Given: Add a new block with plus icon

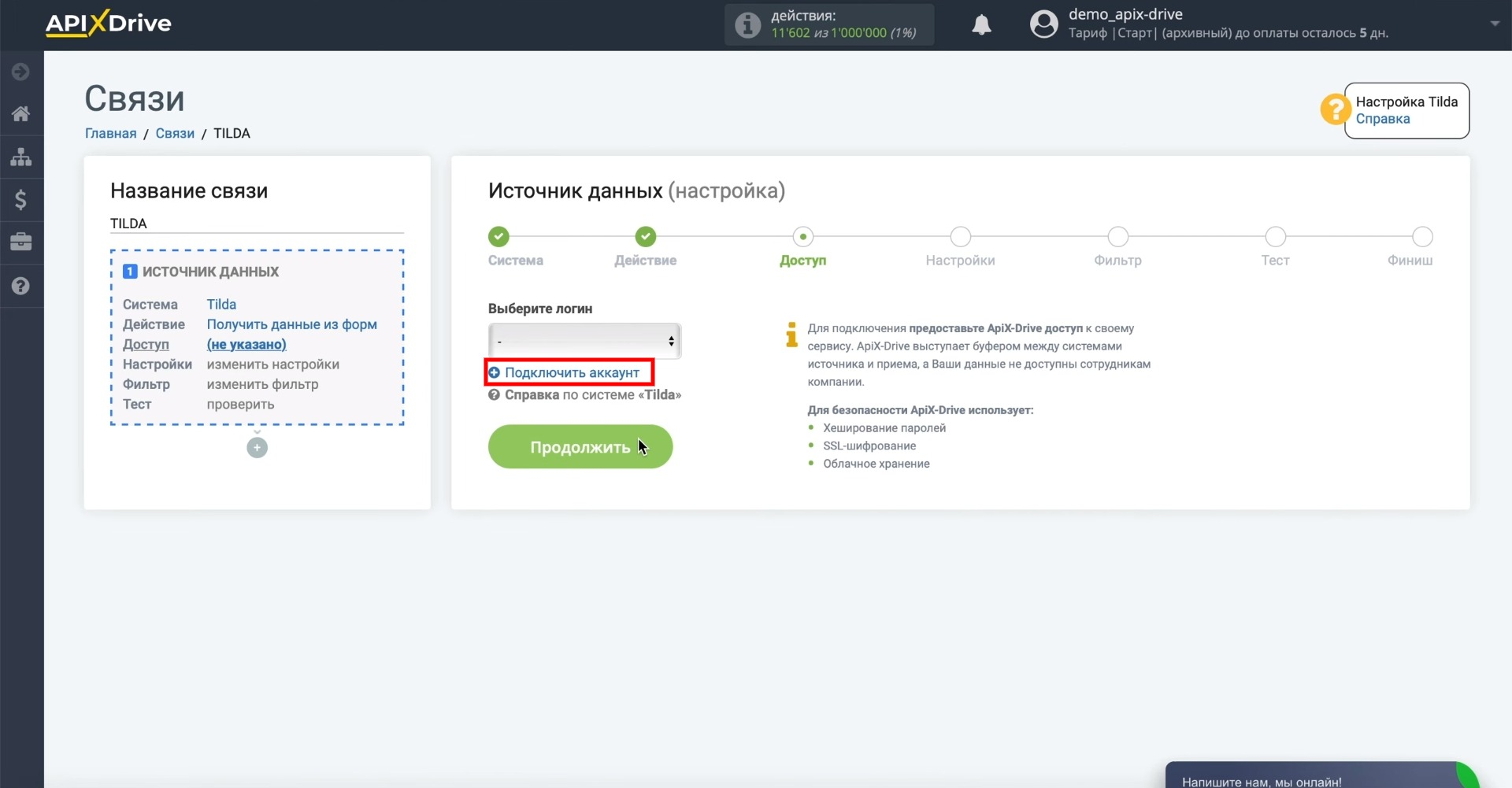Looking at the screenshot, I should (257, 448).
